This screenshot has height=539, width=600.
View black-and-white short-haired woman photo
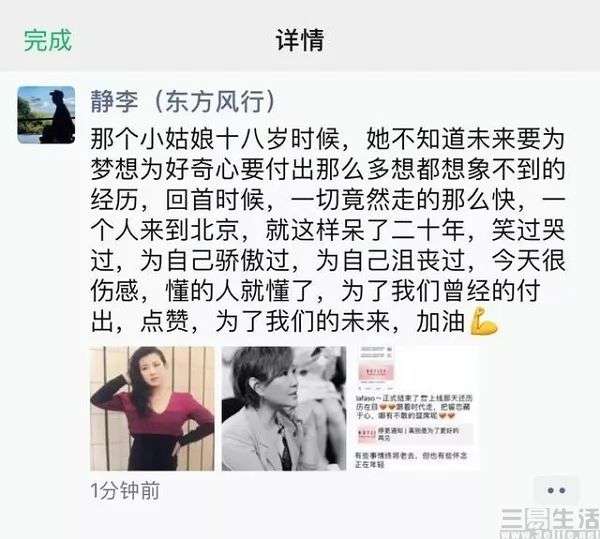click(x=284, y=408)
